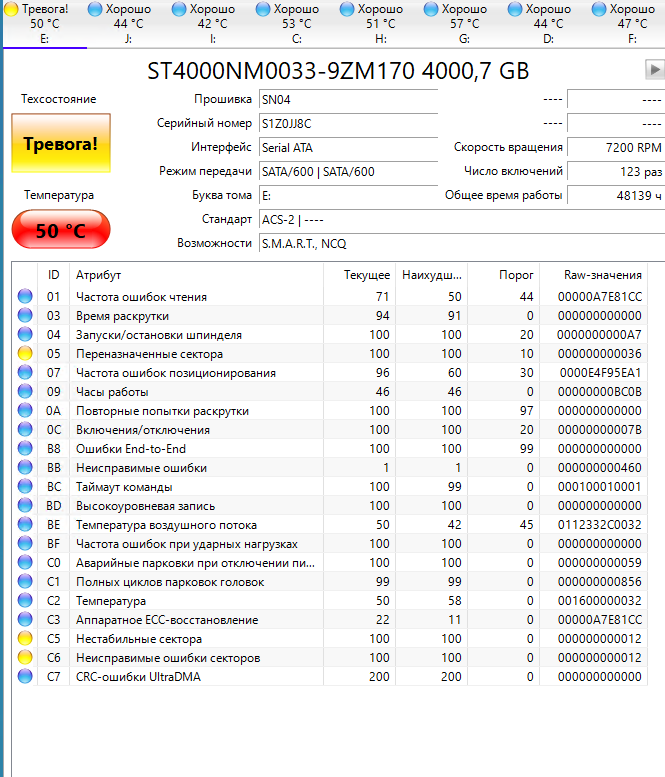Click the Возможности field S.M.A.R.T., NCQ
Image resolution: width=665 pixels, height=777 pixels.
coord(462,244)
